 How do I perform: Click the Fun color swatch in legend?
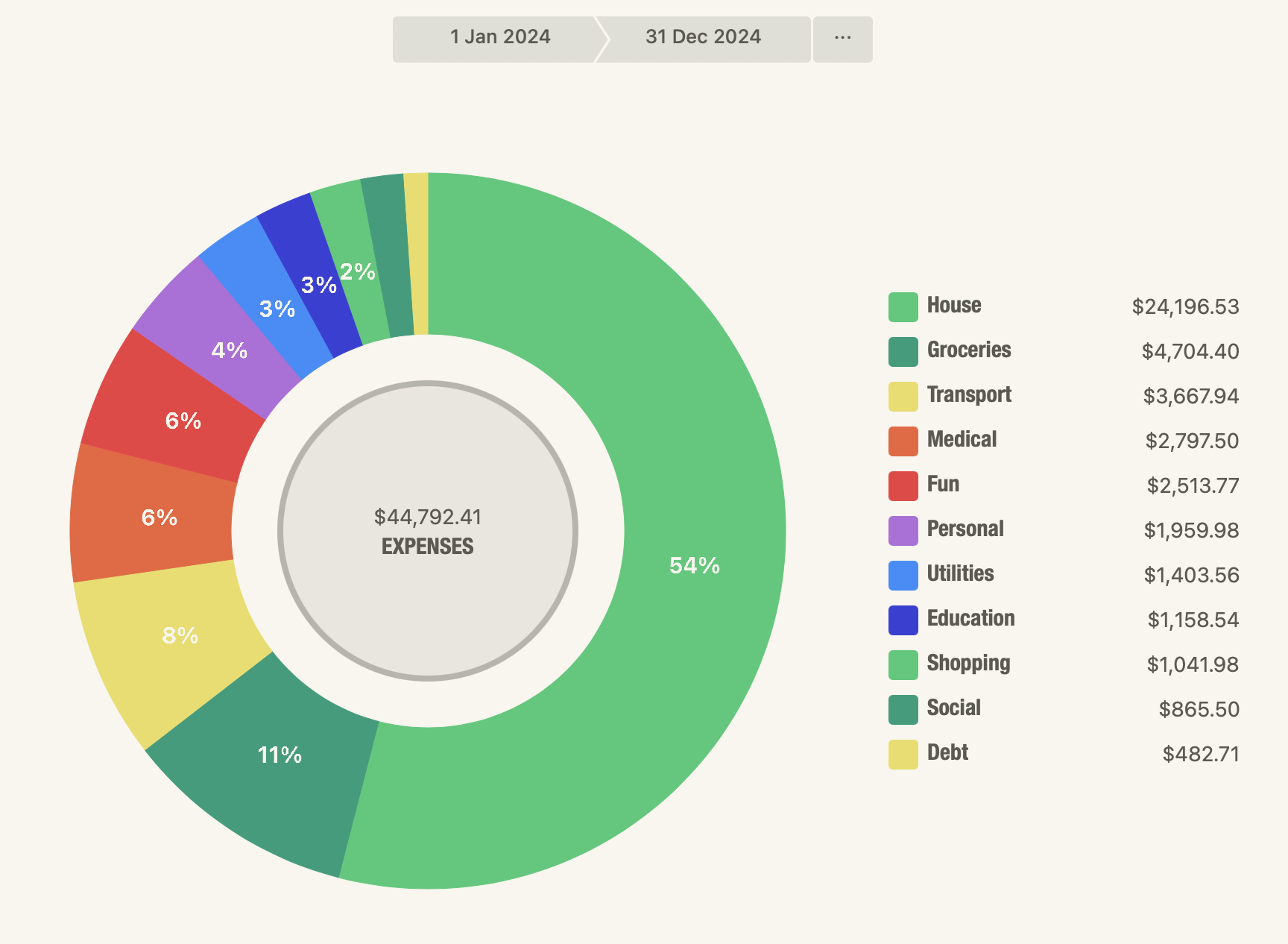tap(903, 486)
